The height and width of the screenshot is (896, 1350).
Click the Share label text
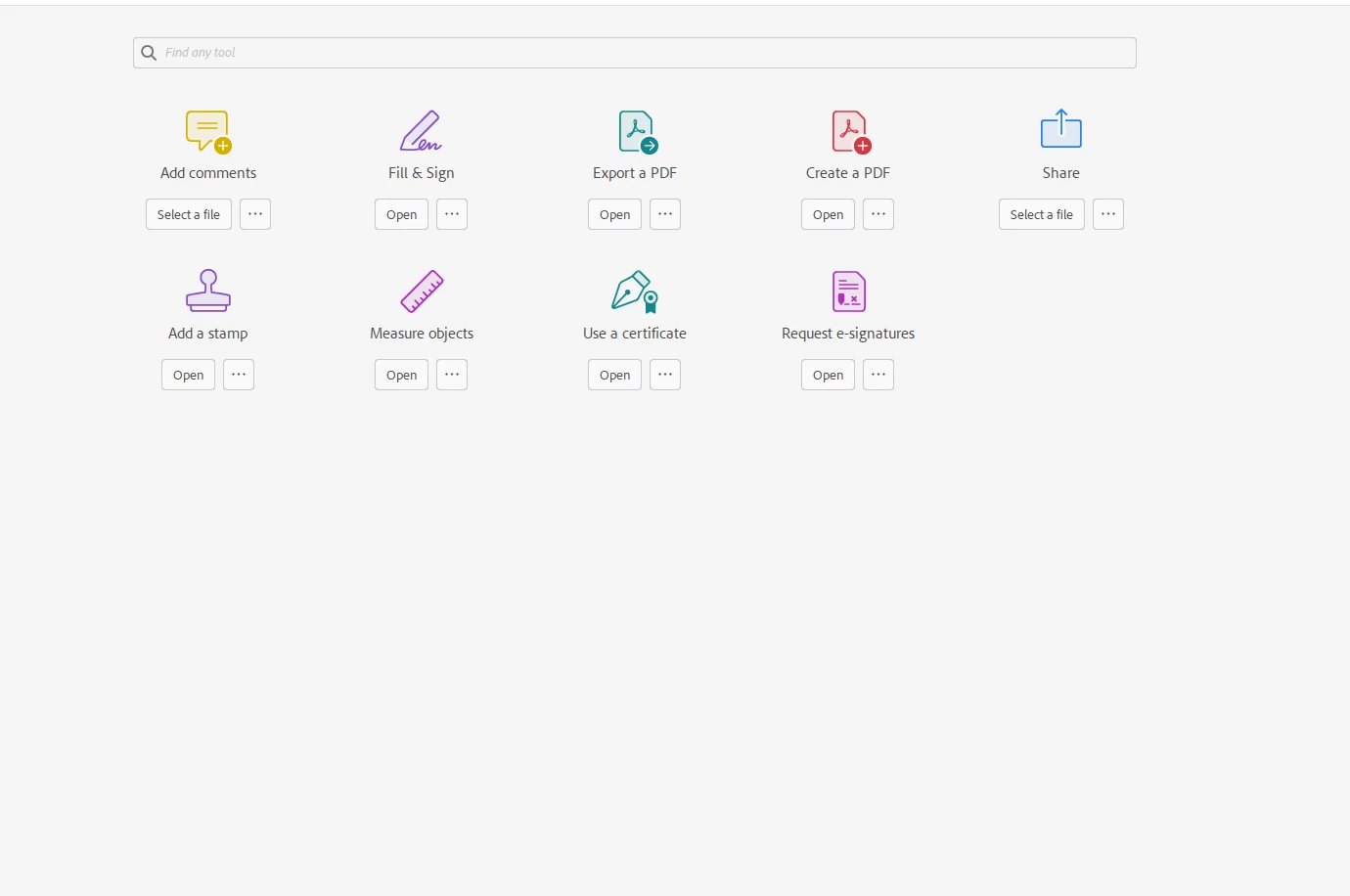pos(1061,173)
